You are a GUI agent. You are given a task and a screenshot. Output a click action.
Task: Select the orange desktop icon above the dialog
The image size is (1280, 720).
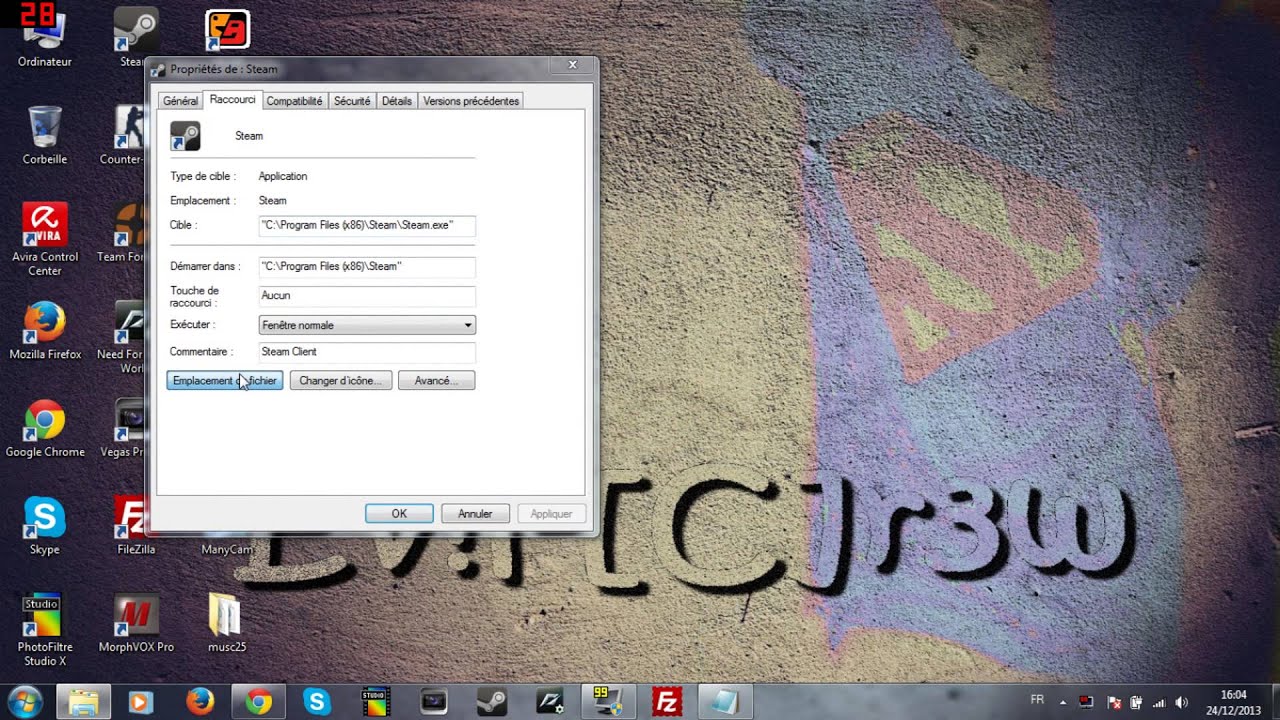tap(227, 30)
